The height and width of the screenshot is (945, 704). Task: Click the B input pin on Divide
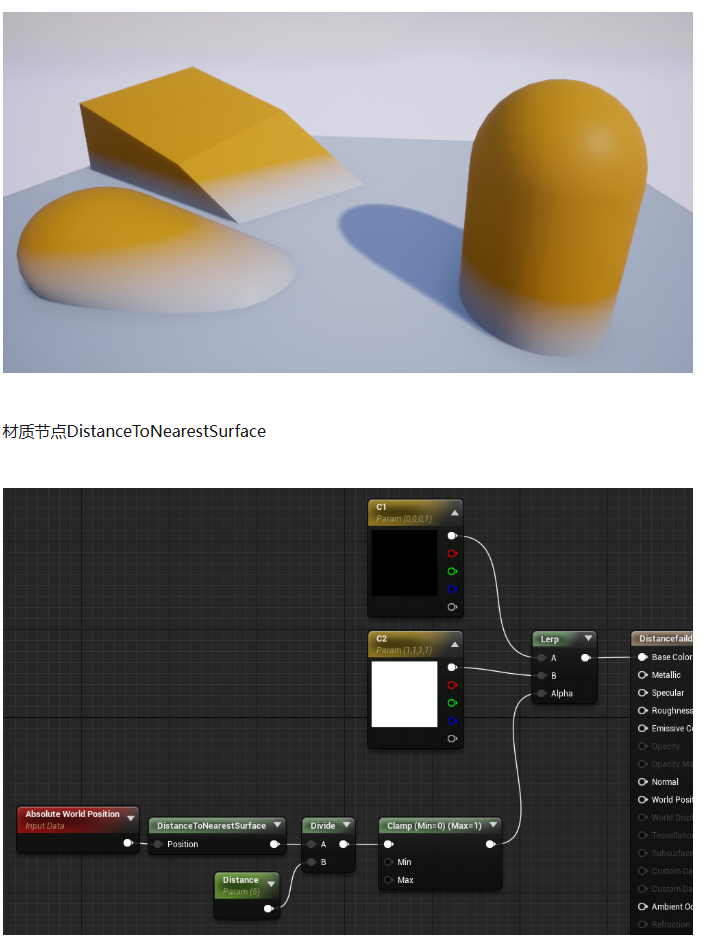coord(312,862)
